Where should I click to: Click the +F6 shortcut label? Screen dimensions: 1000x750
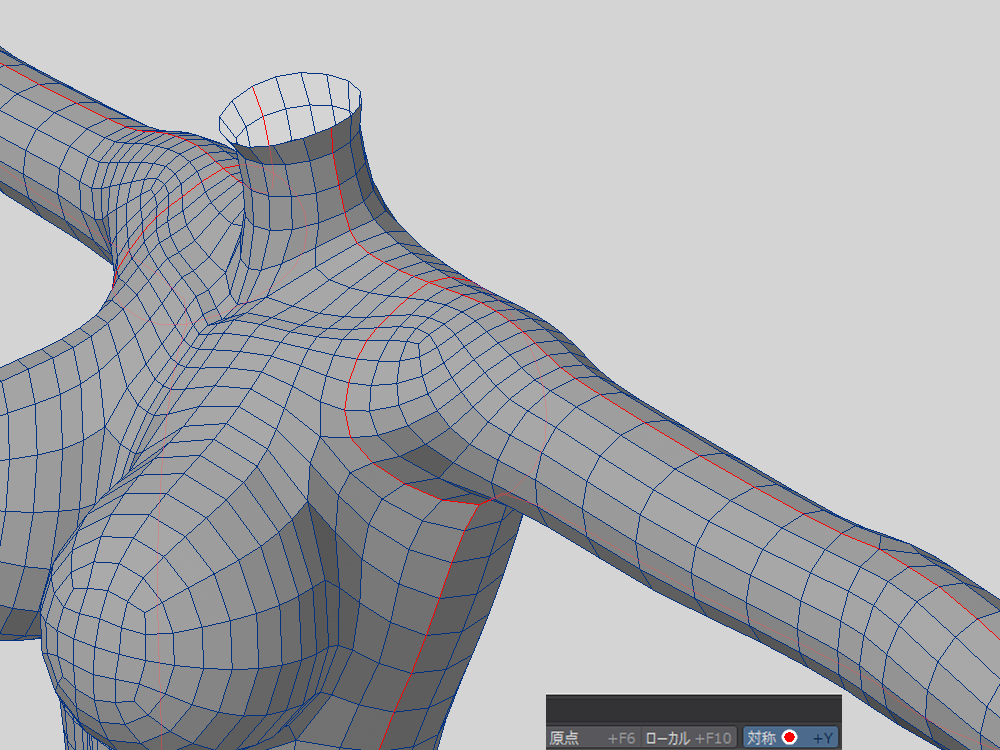click(621, 738)
